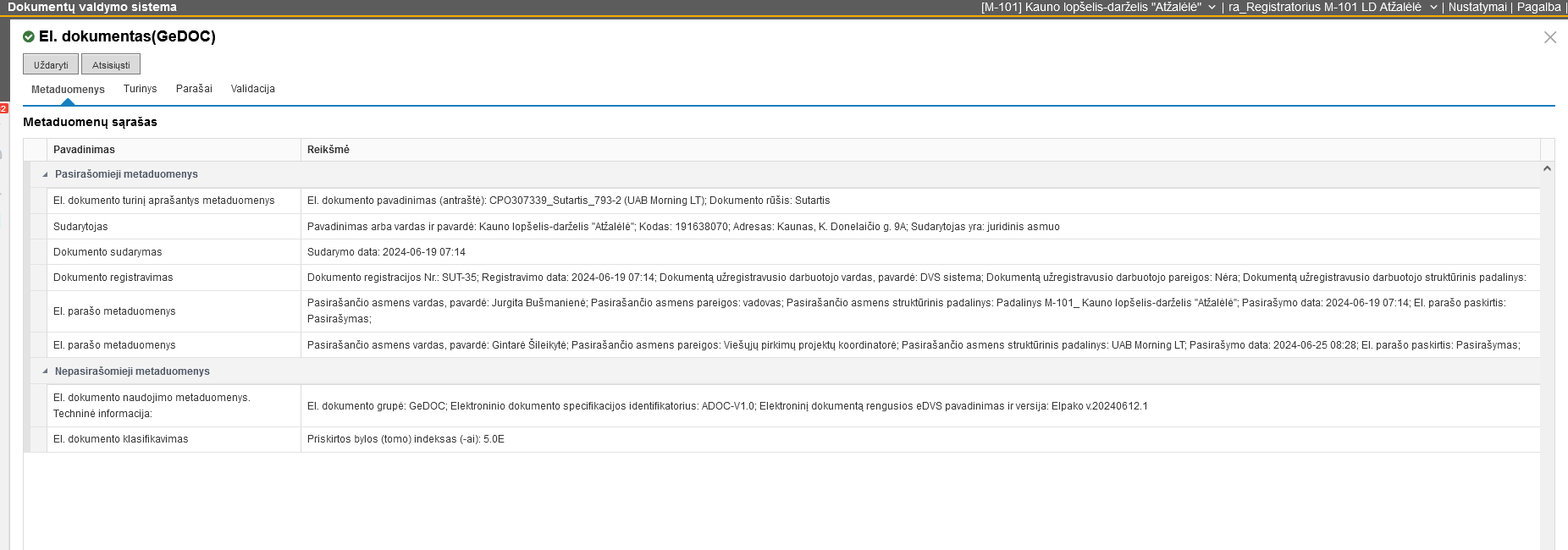The image size is (1568, 550).
Task: Switch to the Turinys tab
Action: click(140, 89)
